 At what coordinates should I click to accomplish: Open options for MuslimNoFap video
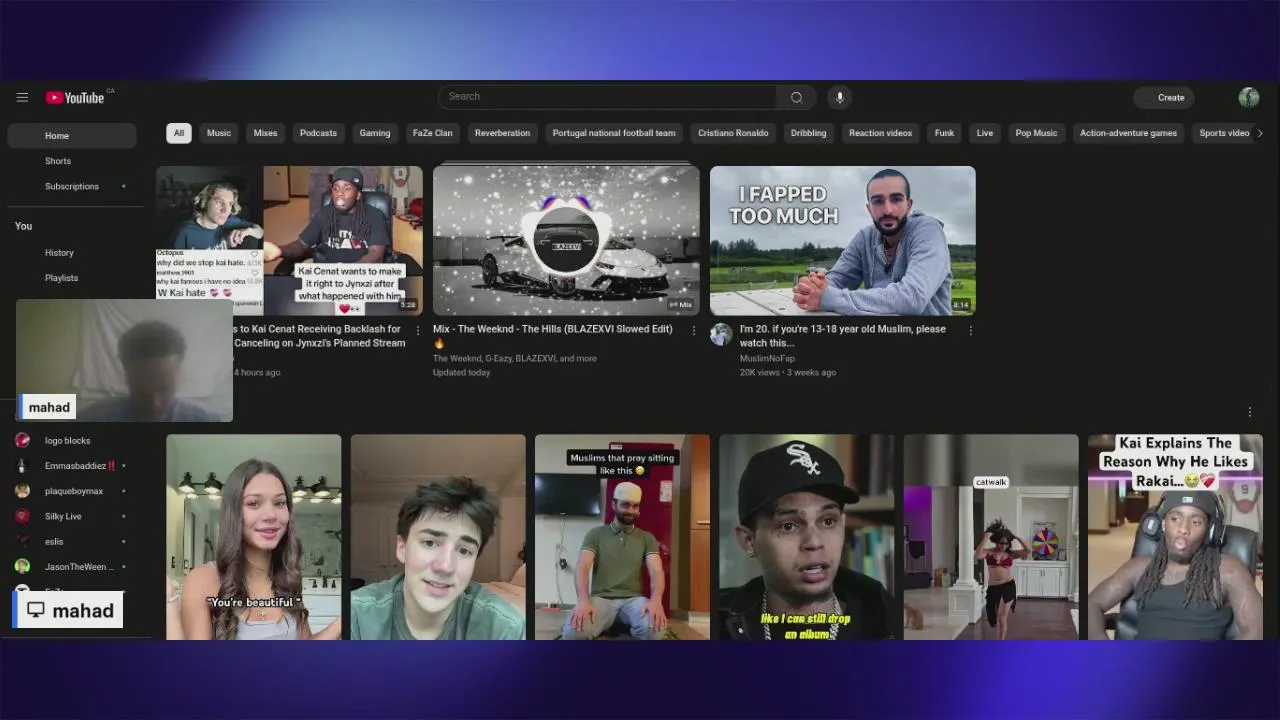pyautogui.click(x=970, y=330)
